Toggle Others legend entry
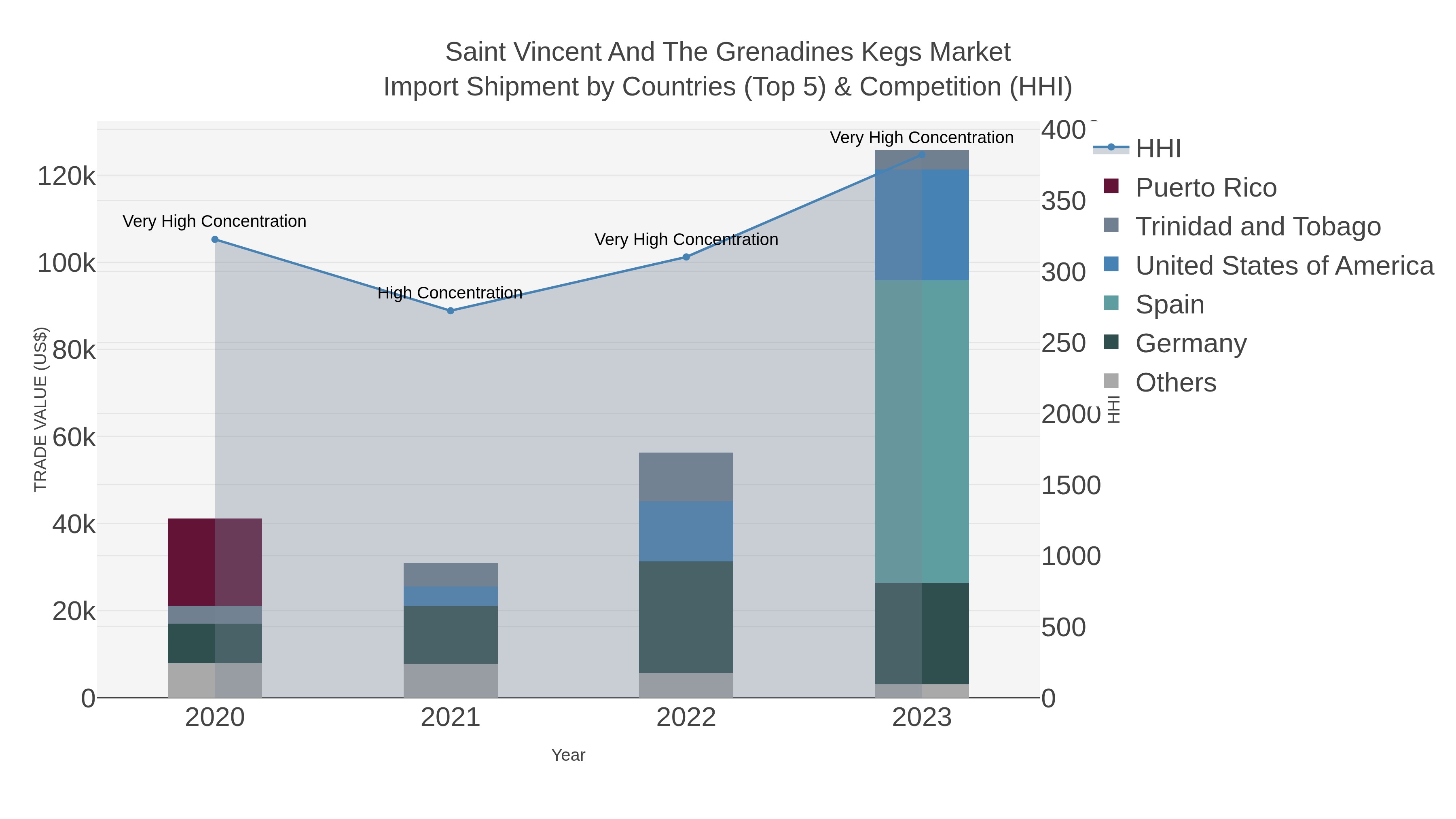 (1160, 382)
